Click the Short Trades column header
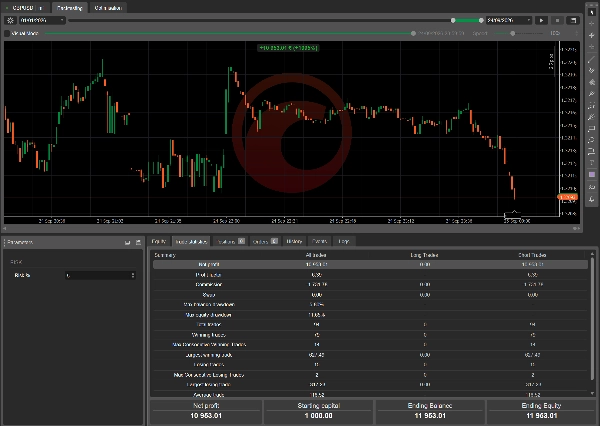600x426 pixels. point(532,255)
